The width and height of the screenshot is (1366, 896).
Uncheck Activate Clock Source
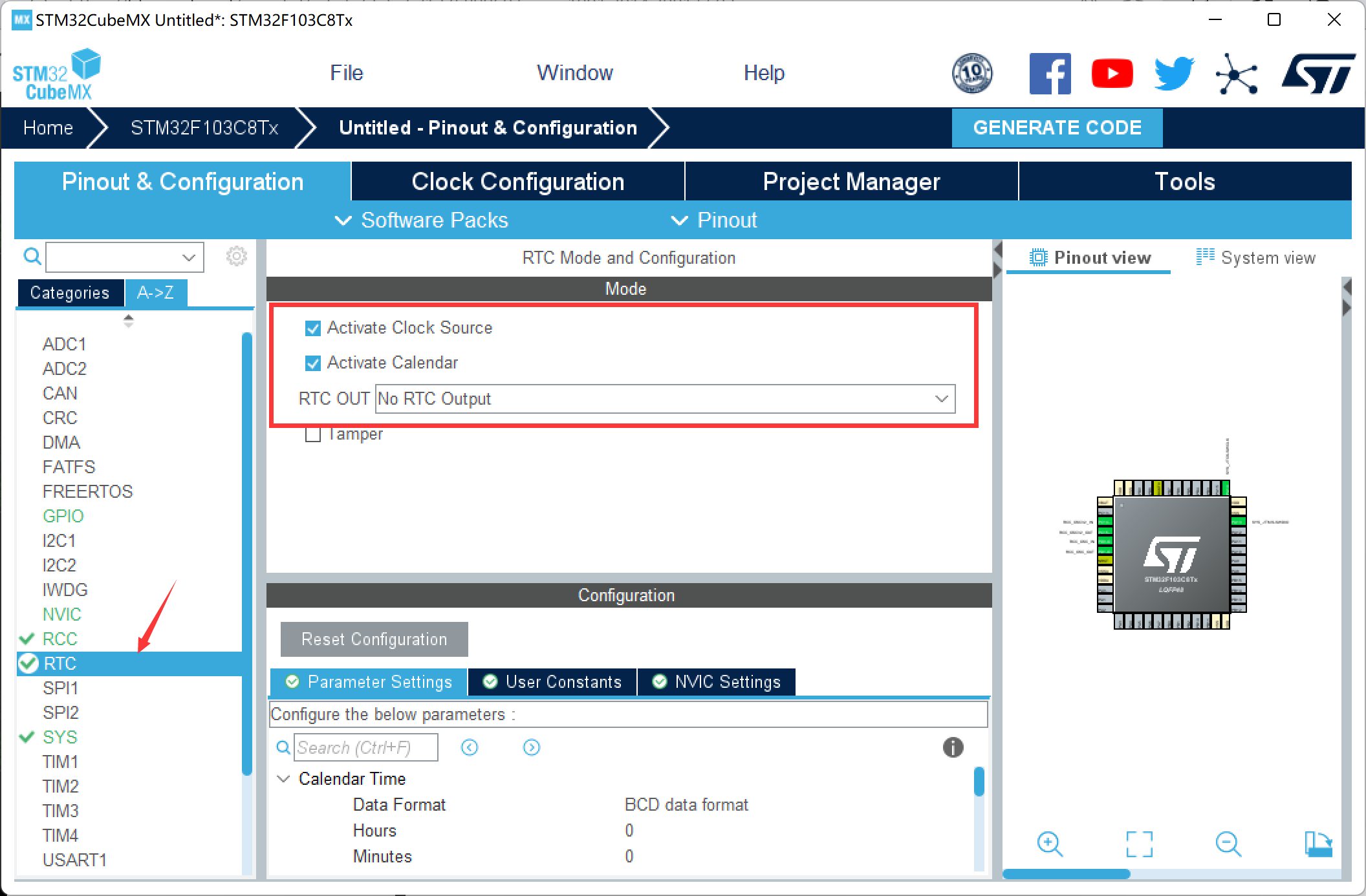click(x=313, y=328)
